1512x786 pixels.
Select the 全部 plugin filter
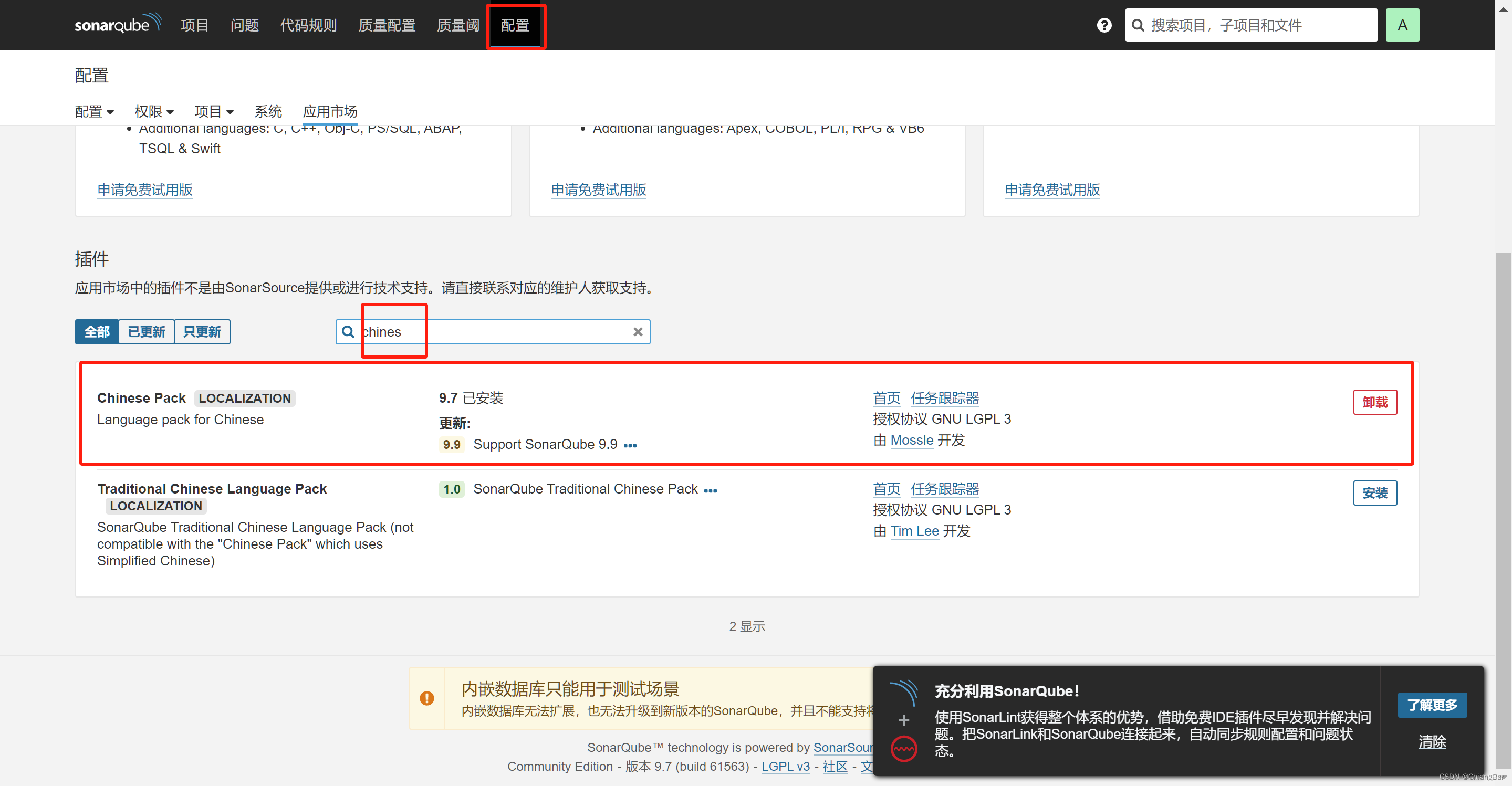click(97, 332)
